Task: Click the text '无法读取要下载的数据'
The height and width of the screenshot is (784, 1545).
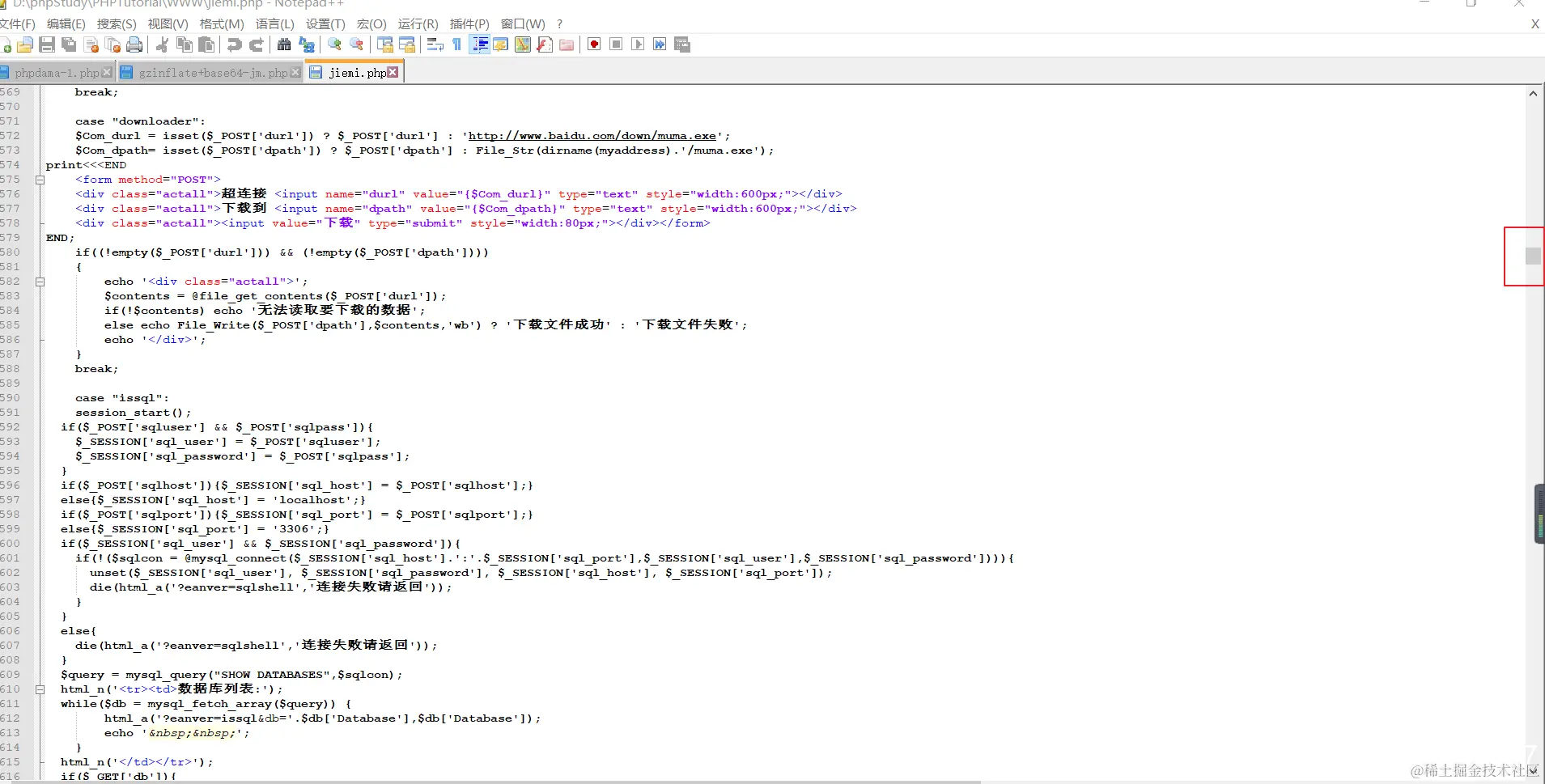Action: point(334,310)
